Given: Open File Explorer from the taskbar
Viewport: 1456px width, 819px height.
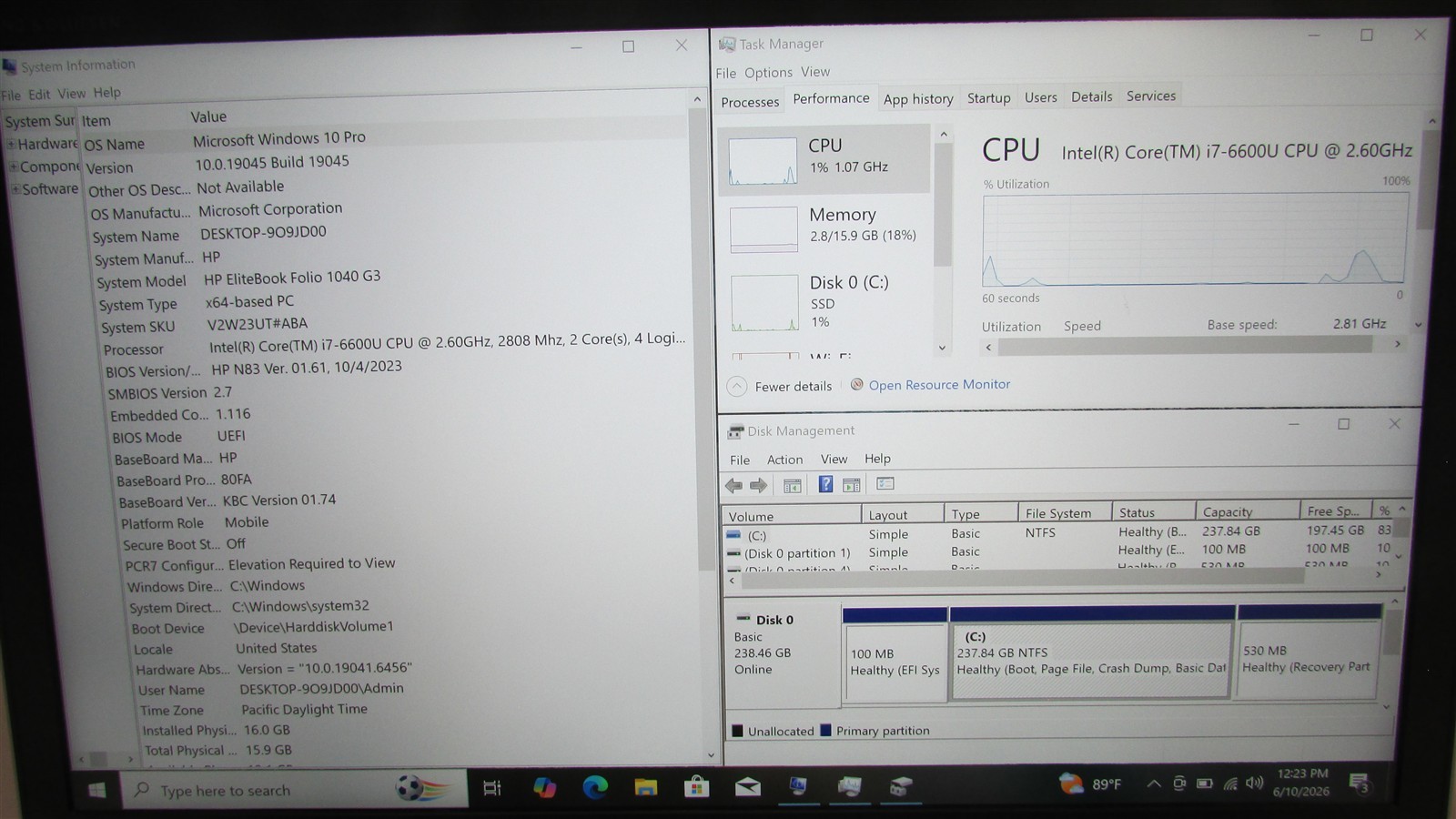Looking at the screenshot, I should click(x=646, y=787).
